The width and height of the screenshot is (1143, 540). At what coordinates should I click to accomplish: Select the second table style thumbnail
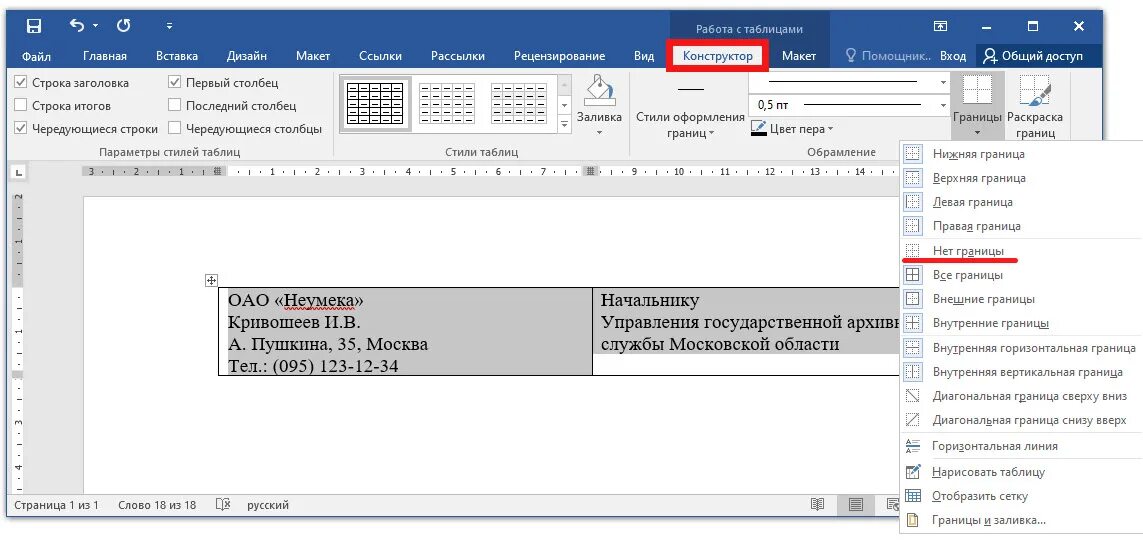tap(447, 103)
